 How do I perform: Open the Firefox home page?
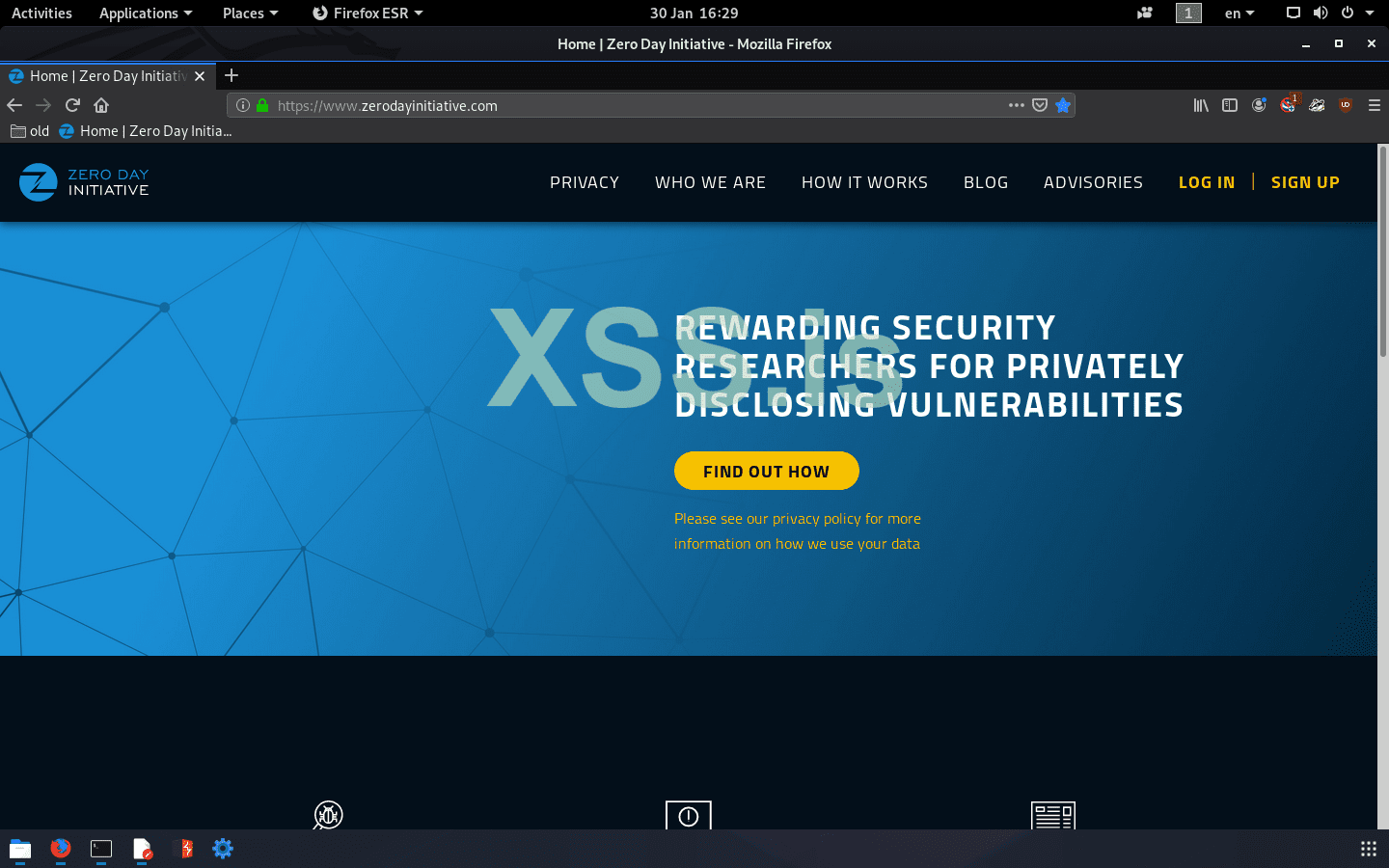coord(101,105)
